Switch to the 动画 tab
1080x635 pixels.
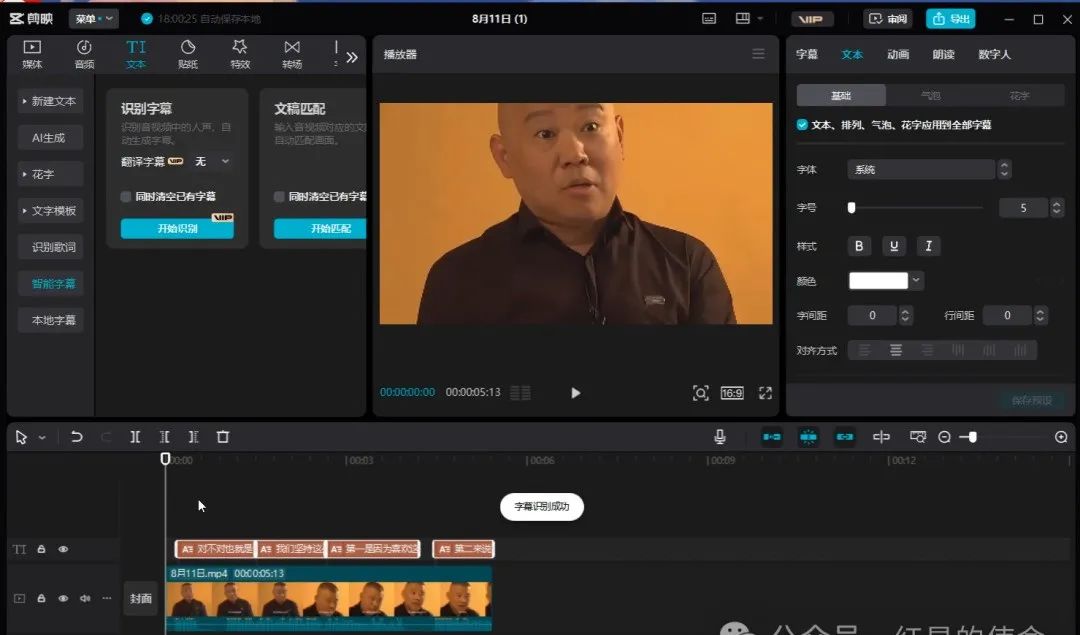click(x=898, y=54)
